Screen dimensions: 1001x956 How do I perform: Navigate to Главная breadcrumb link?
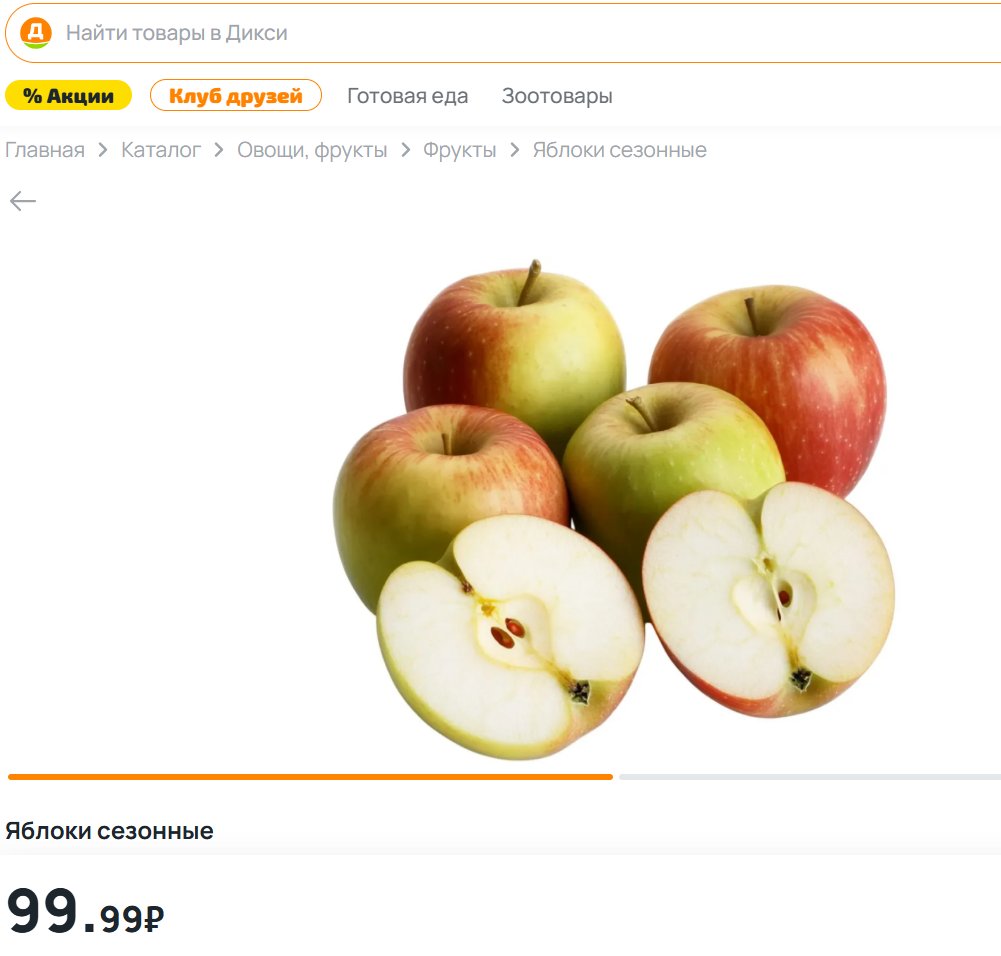pyautogui.click(x=45, y=150)
